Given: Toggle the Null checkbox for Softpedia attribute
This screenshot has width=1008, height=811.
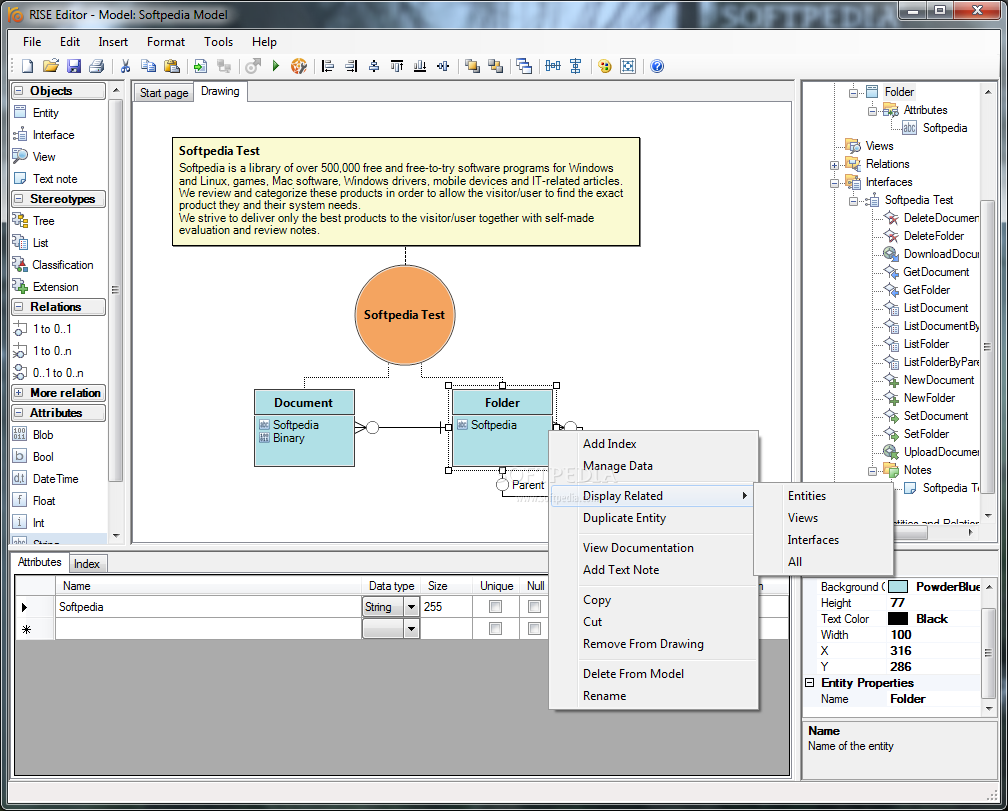Looking at the screenshot, I should 534,606.
